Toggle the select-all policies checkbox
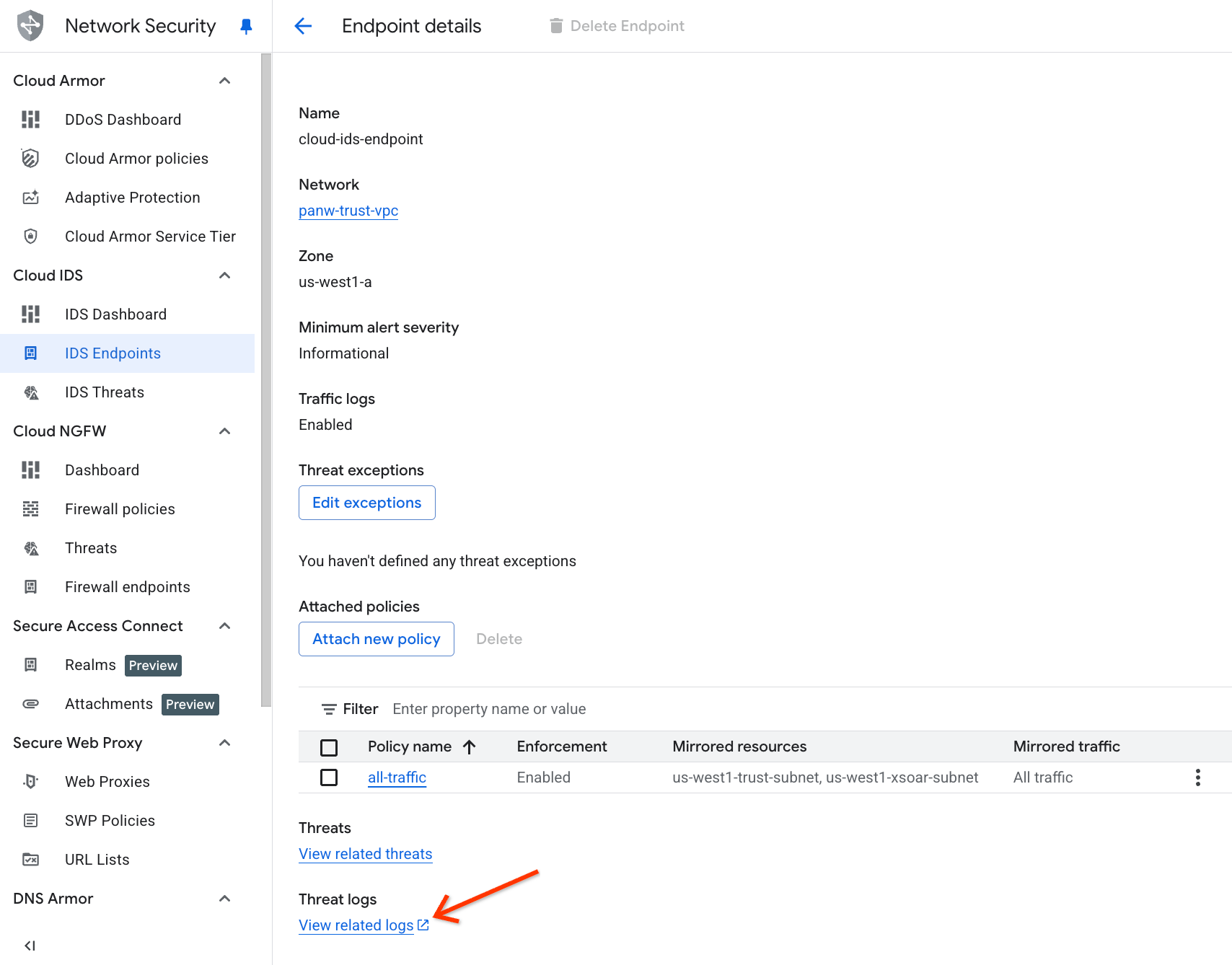 point(329,747)
